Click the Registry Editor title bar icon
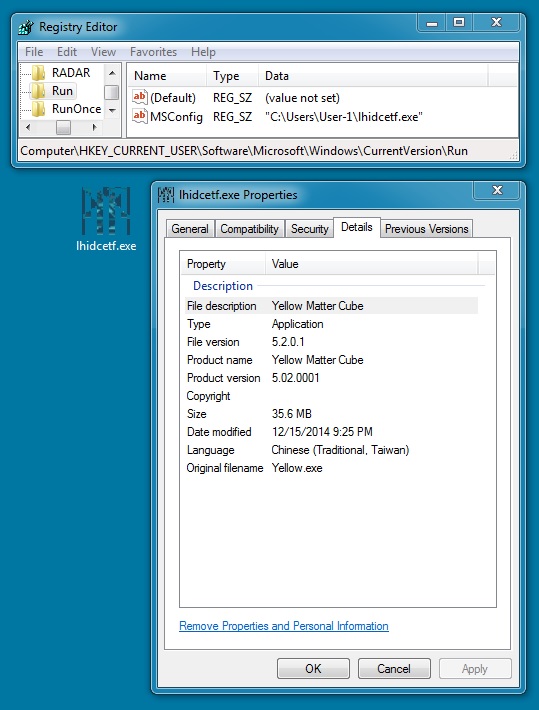The image size is (539, 710). pyautogui.click(x=26, y=27)
